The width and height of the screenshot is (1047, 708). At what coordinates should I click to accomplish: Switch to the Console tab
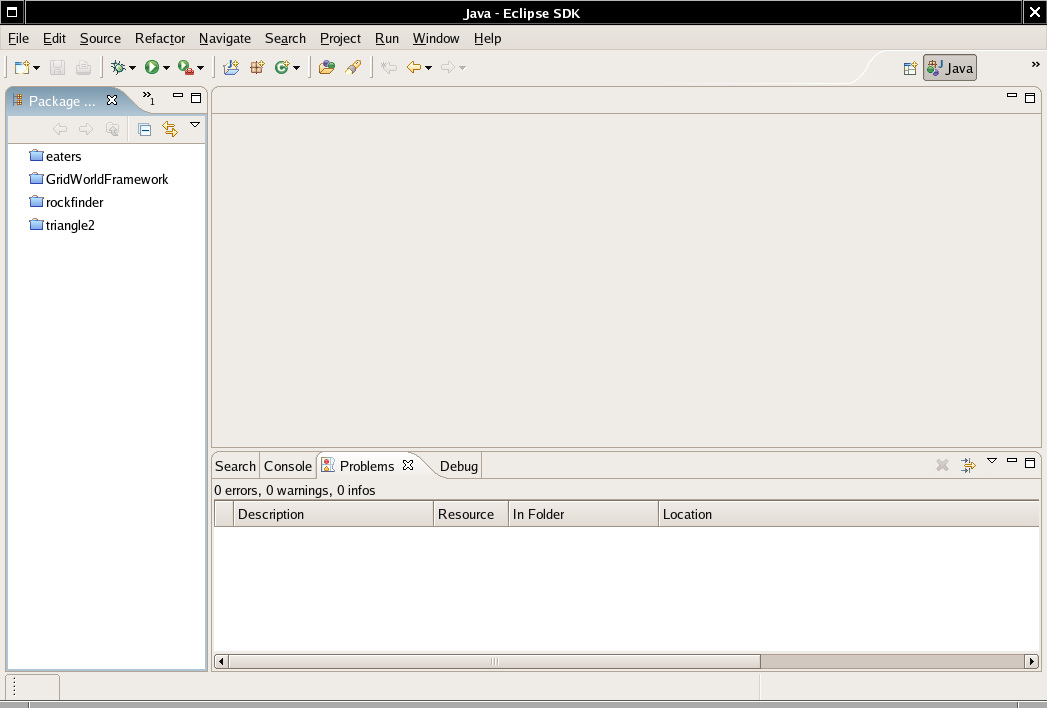point(288,466)
